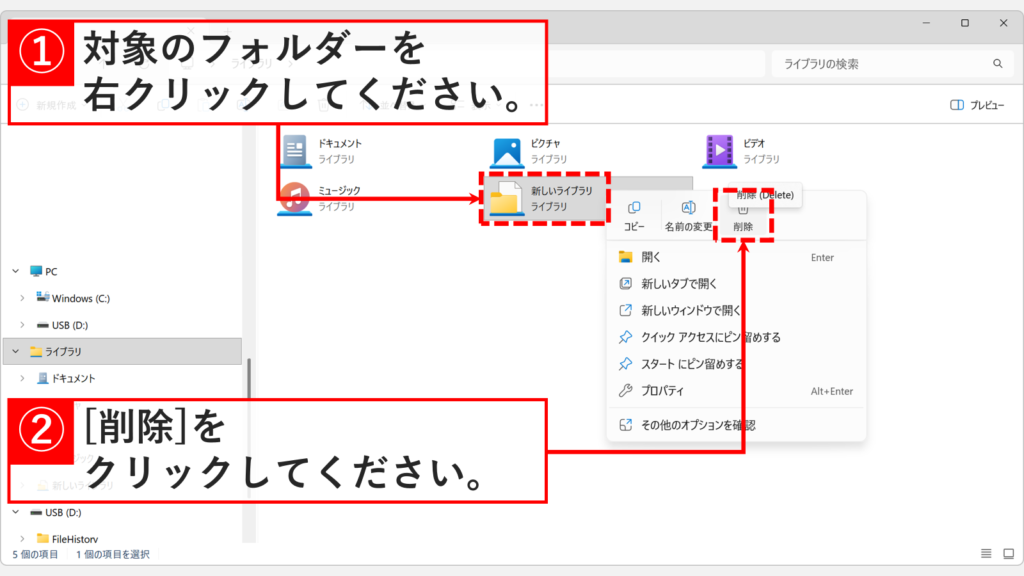
Task: Choose 新しいウィンドウで開く menu entry
Action: (736, 310)
